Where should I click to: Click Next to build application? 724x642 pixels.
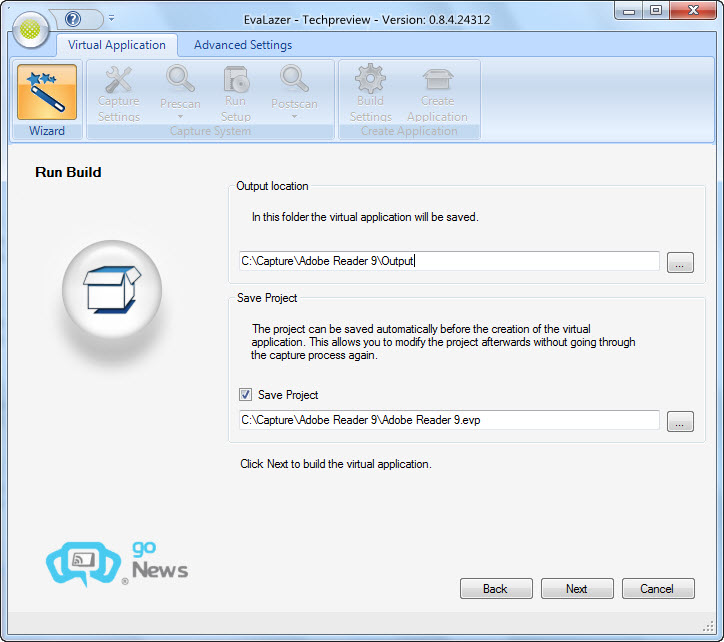tap(577, 588)
